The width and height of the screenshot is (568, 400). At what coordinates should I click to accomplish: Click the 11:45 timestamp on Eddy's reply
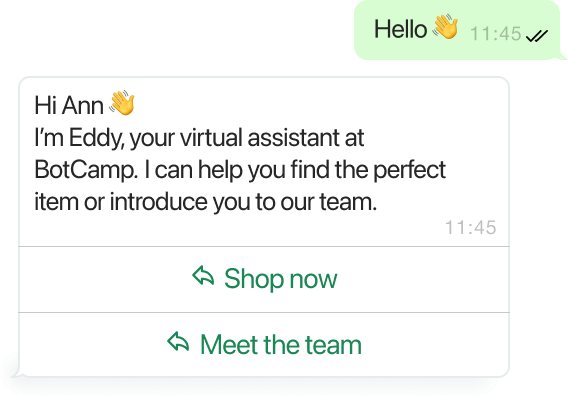(x=471, y=228)
